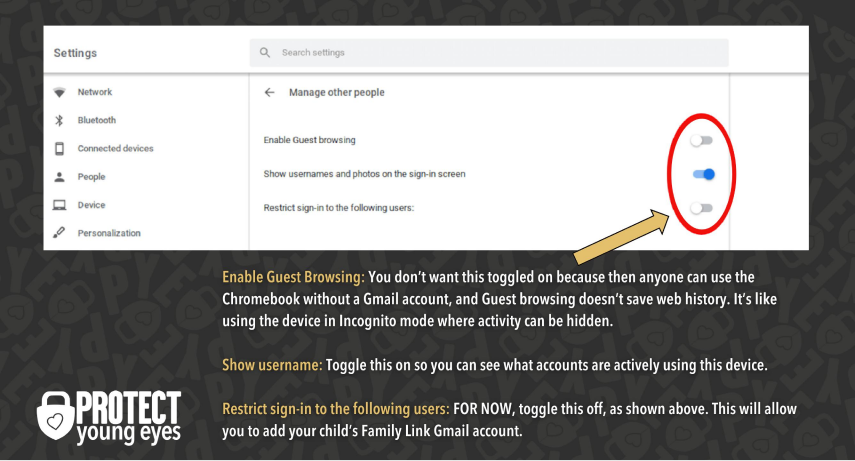The height and width of the screenshot is (461, 855).
Task: Click the Connected devices phone icon
Action: point(59,148)
